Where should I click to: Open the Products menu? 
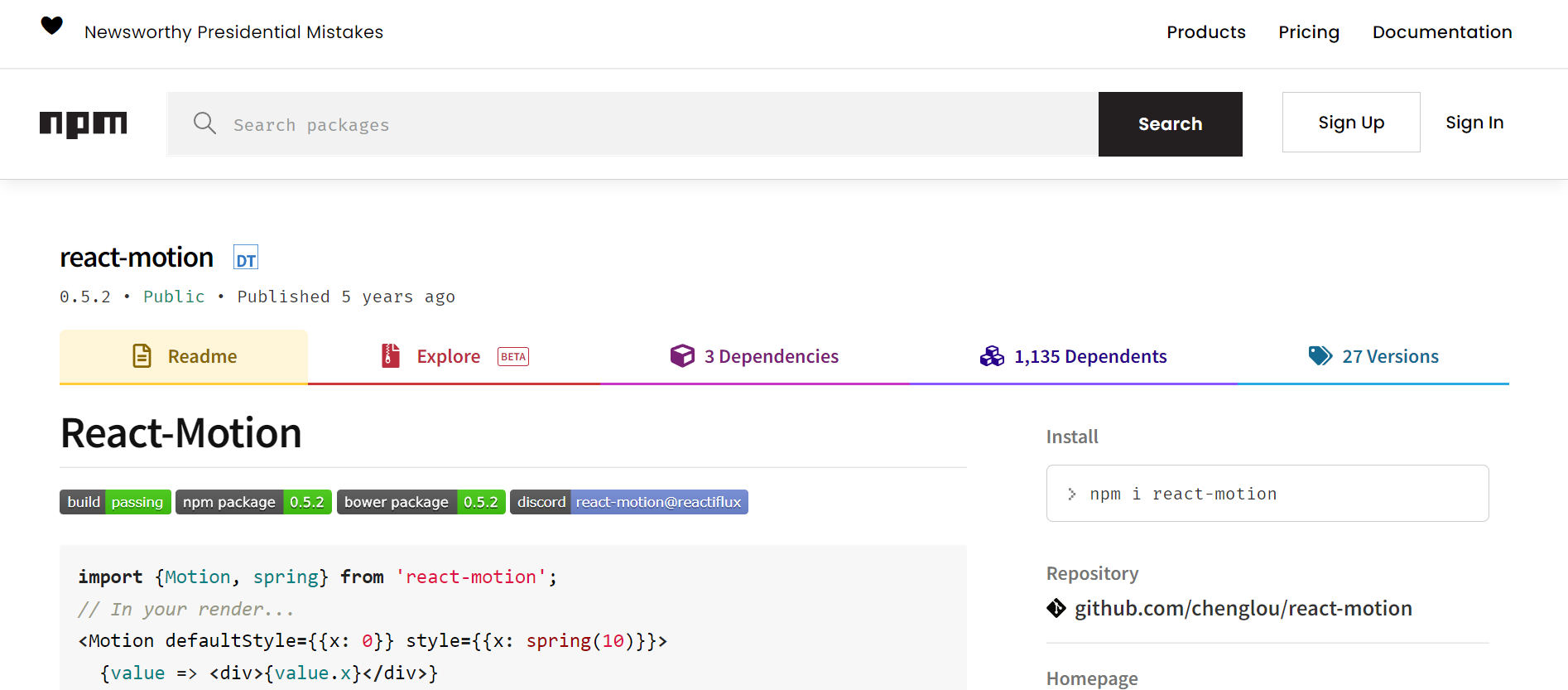1205,32
